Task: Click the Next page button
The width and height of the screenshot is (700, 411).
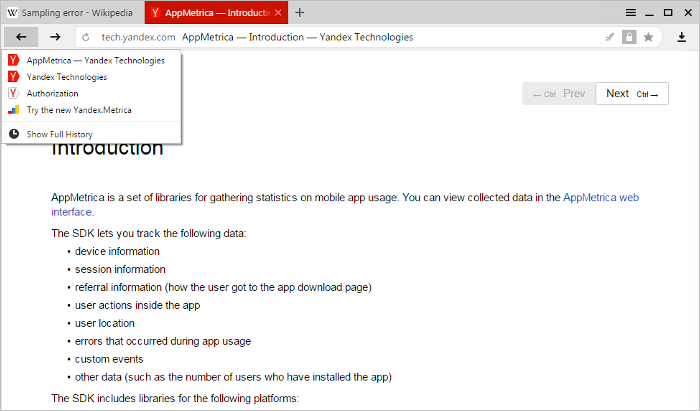Action: point(632,93)
